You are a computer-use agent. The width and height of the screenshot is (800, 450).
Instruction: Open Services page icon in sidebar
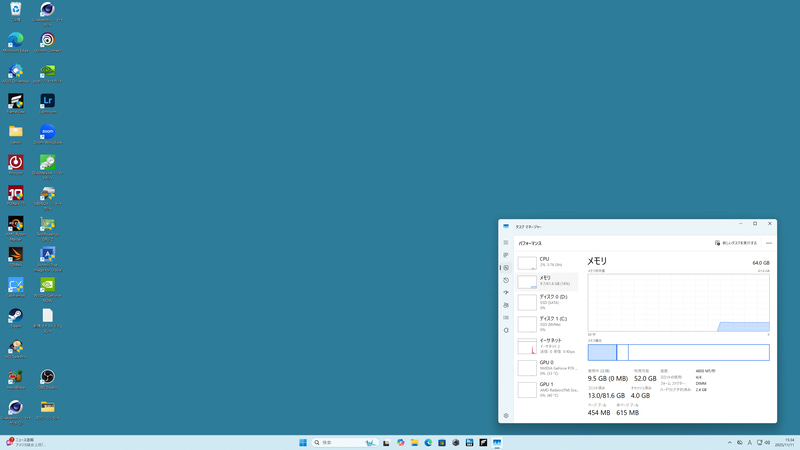[x=506, y=330]
